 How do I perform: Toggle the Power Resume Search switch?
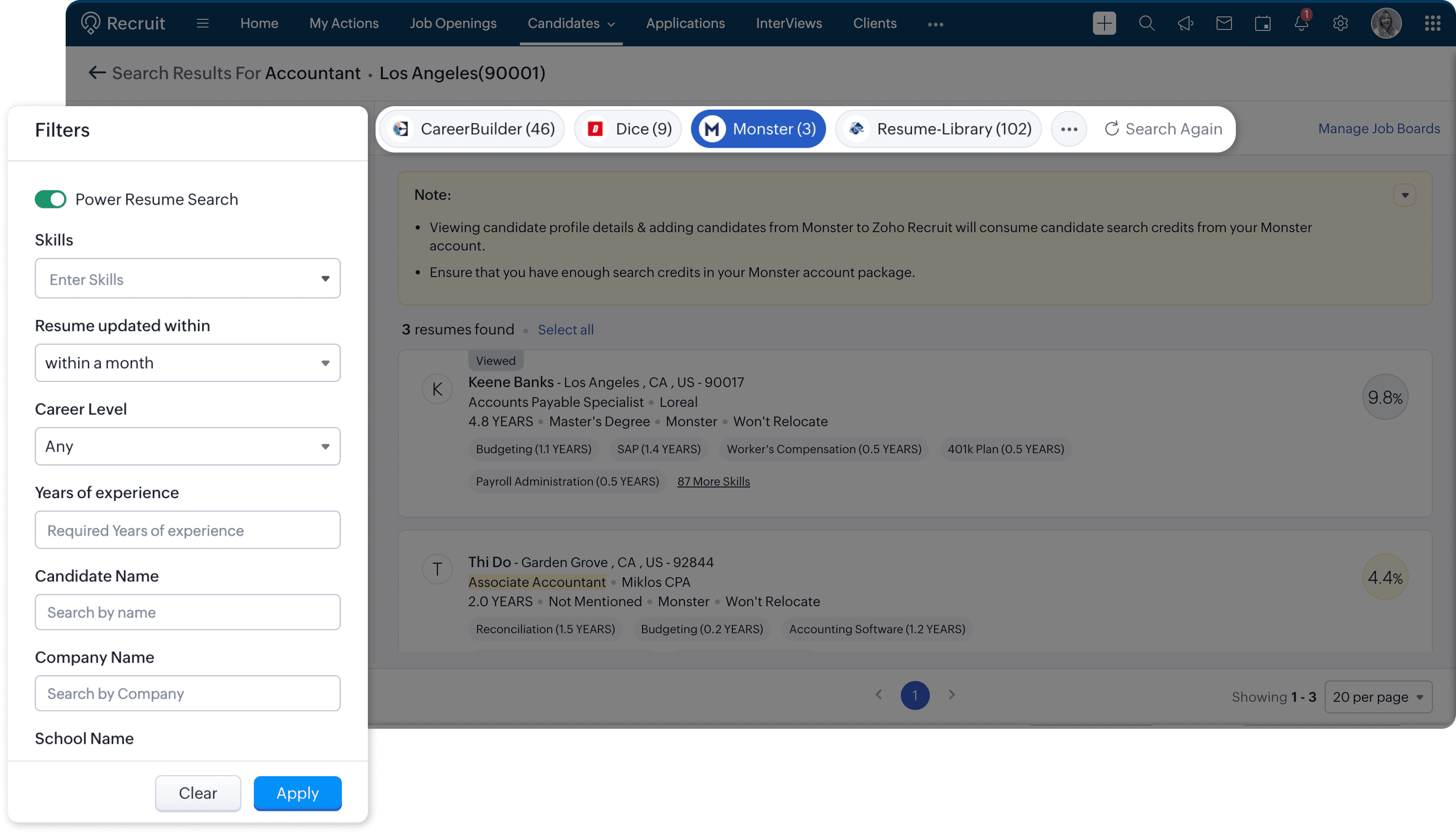pos(50,199)
